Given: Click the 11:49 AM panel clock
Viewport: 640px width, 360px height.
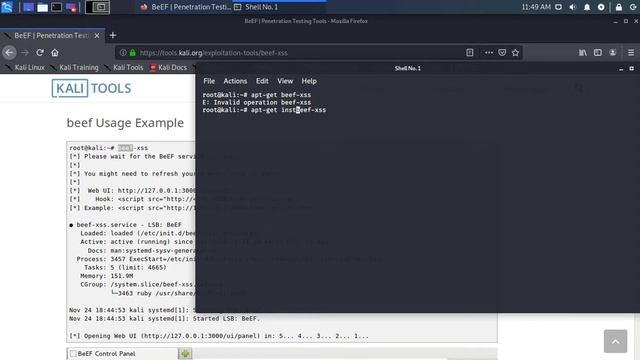Looking at the screenshot, I should 536,7.
